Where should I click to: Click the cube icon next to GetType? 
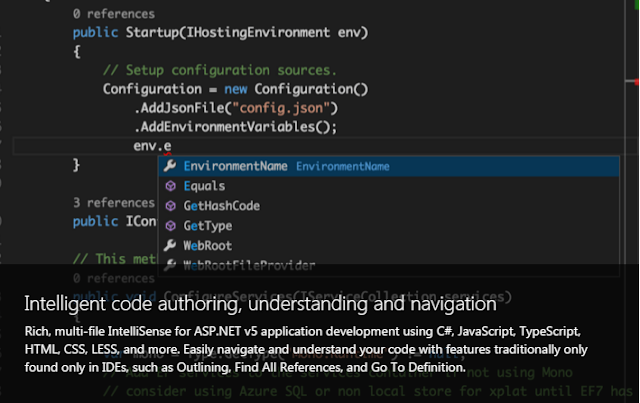[171, 226]
